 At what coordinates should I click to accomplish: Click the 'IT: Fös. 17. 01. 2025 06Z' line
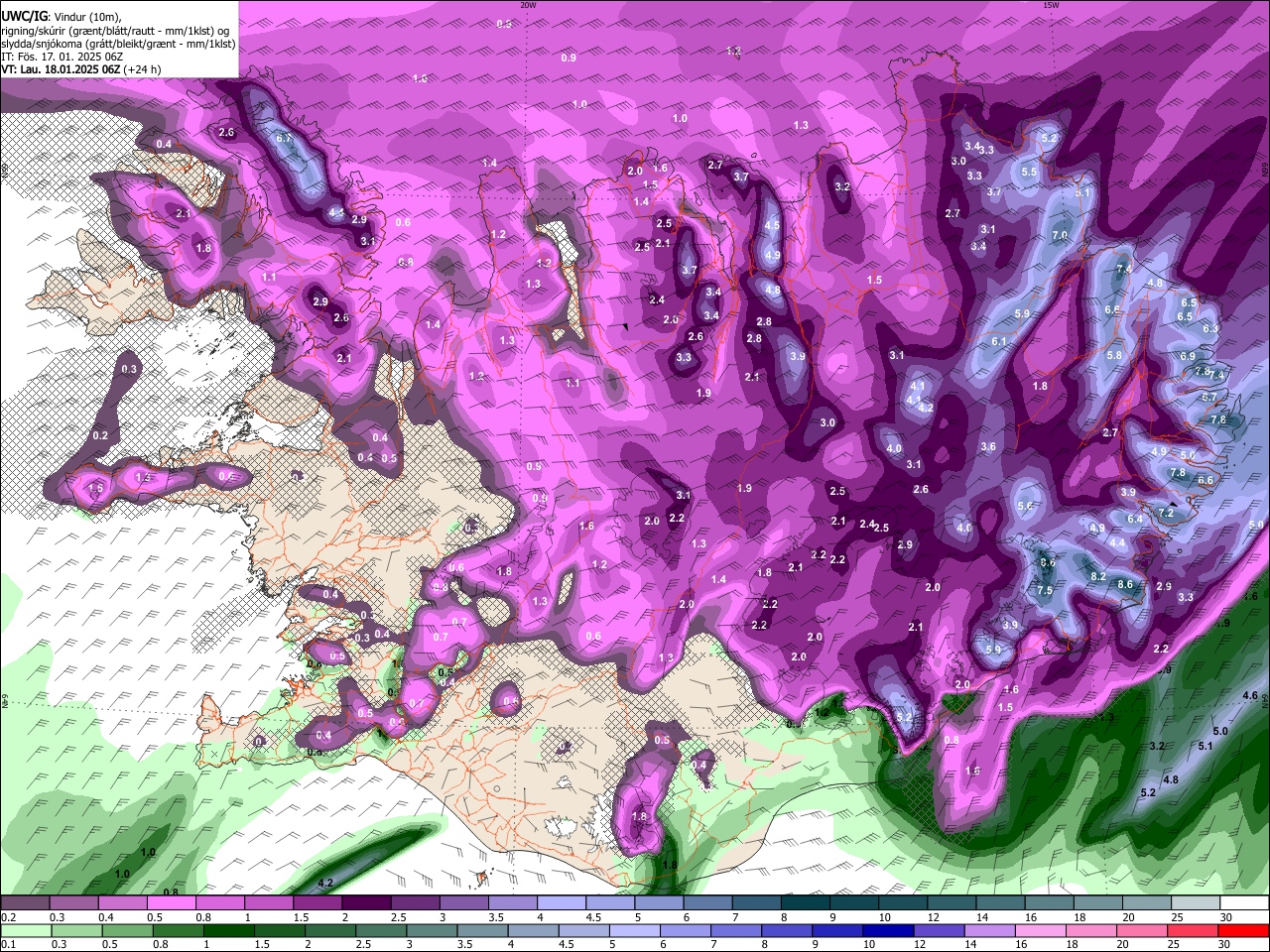coord(62,57)
